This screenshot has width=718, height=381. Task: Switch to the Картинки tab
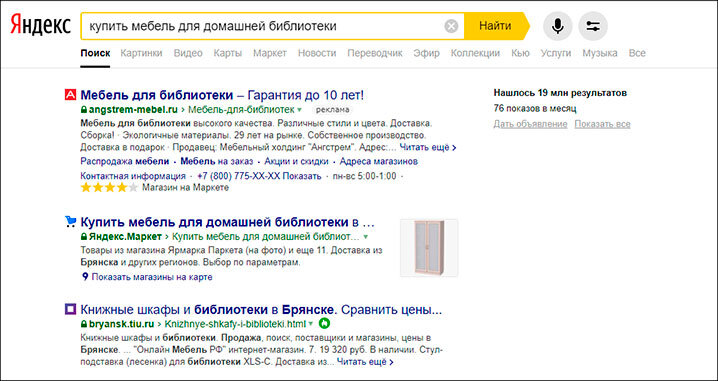pyautogui.click(x=141, y=53)
